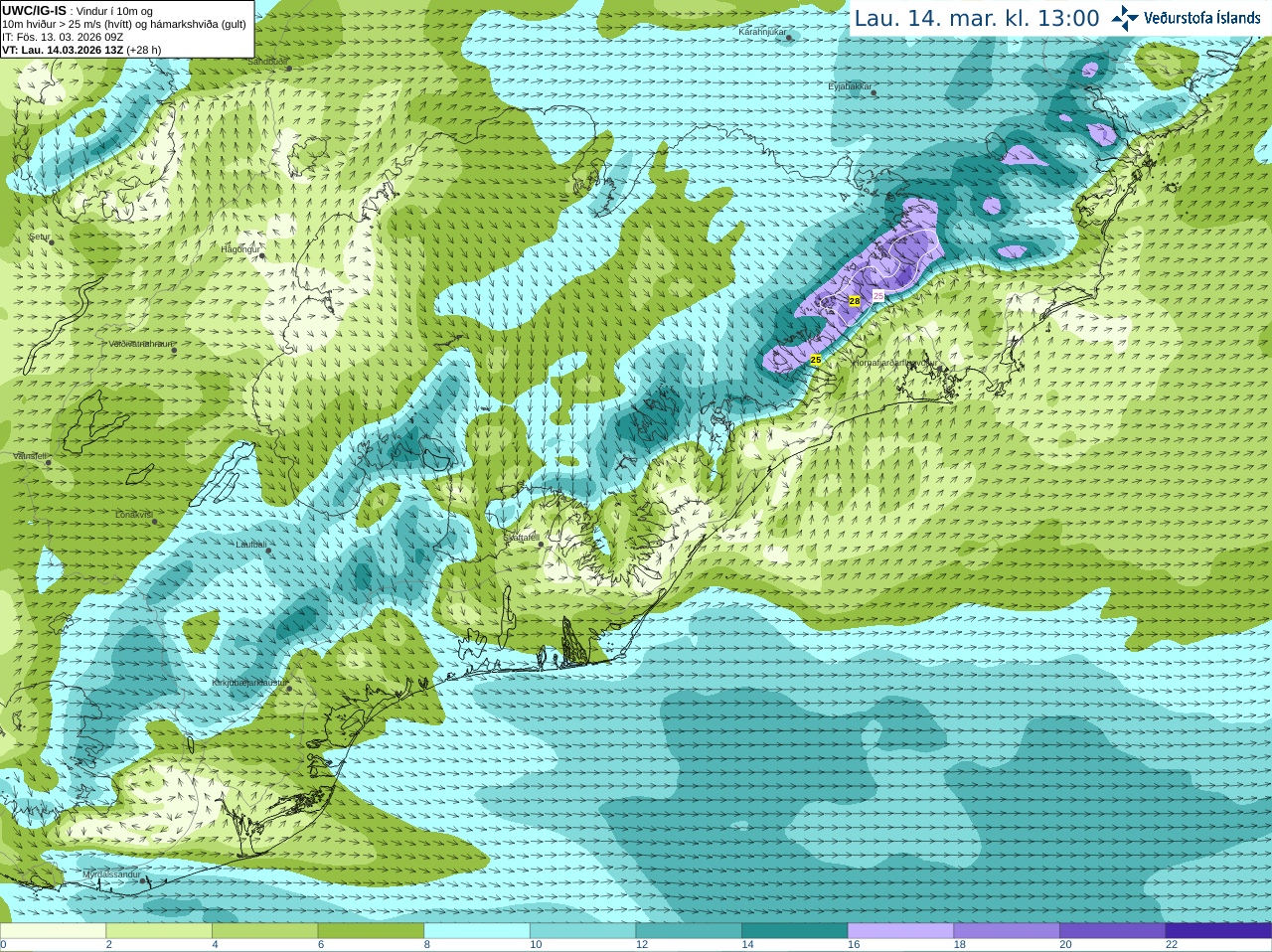The width and height of the screenshot is (1272, 952).
Task: Click the 'VT: Lau. 14.03.2026 13Z' line
Action: point(81,50)
